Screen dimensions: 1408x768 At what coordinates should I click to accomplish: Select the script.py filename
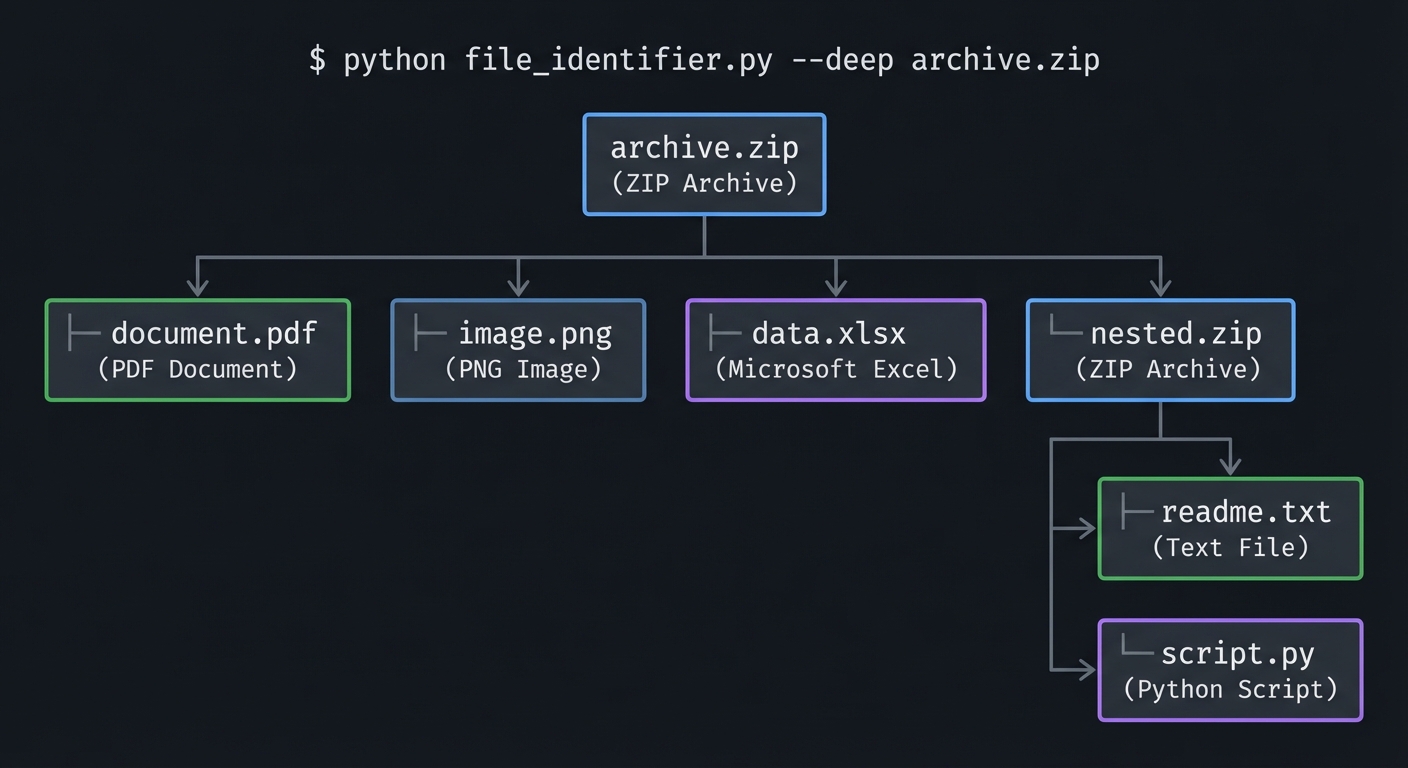click(x=1238, y=654)
